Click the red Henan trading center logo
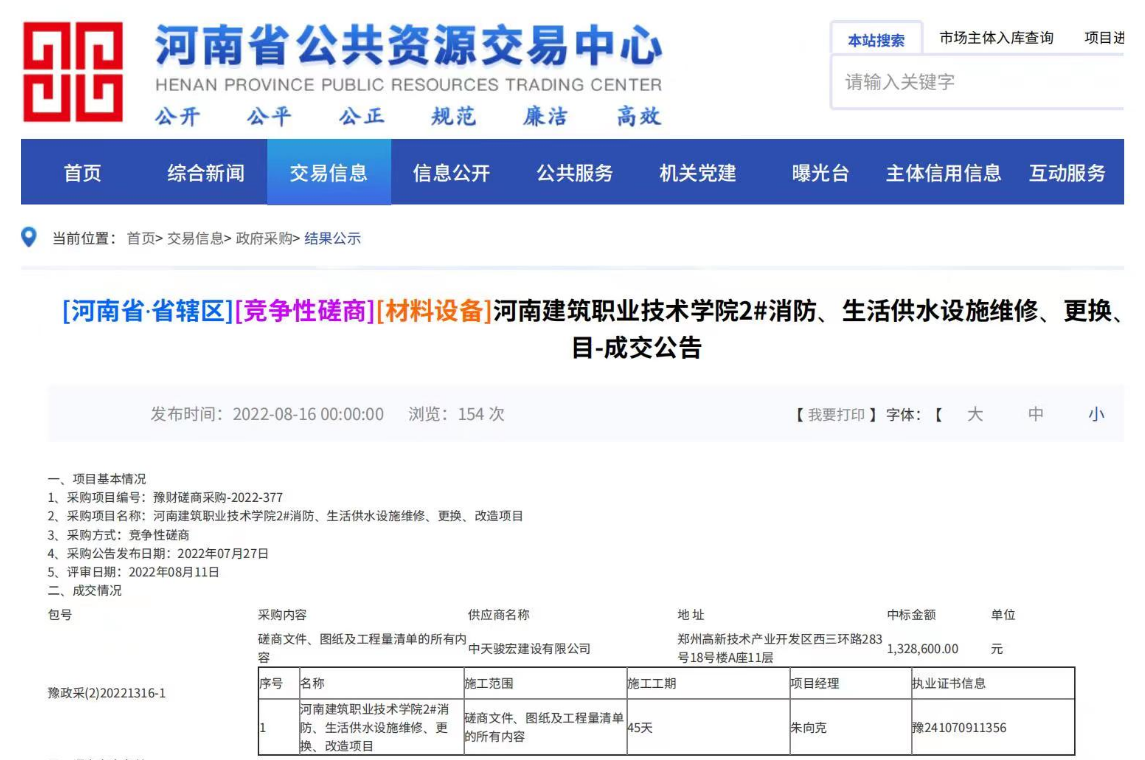The image size is (1145, 760). pos(73,72)
